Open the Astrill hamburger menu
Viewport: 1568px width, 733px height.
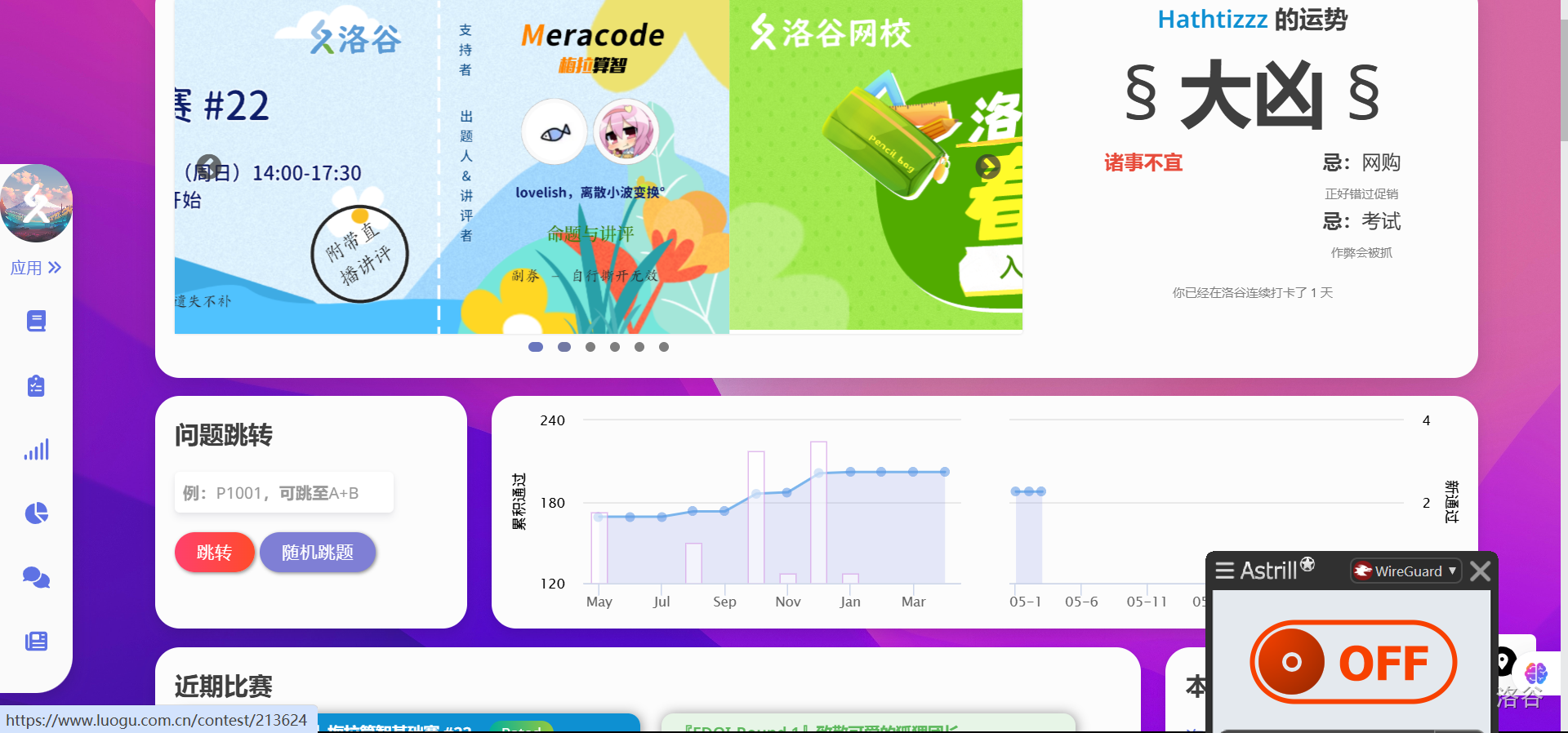[x=1224, y=571]
